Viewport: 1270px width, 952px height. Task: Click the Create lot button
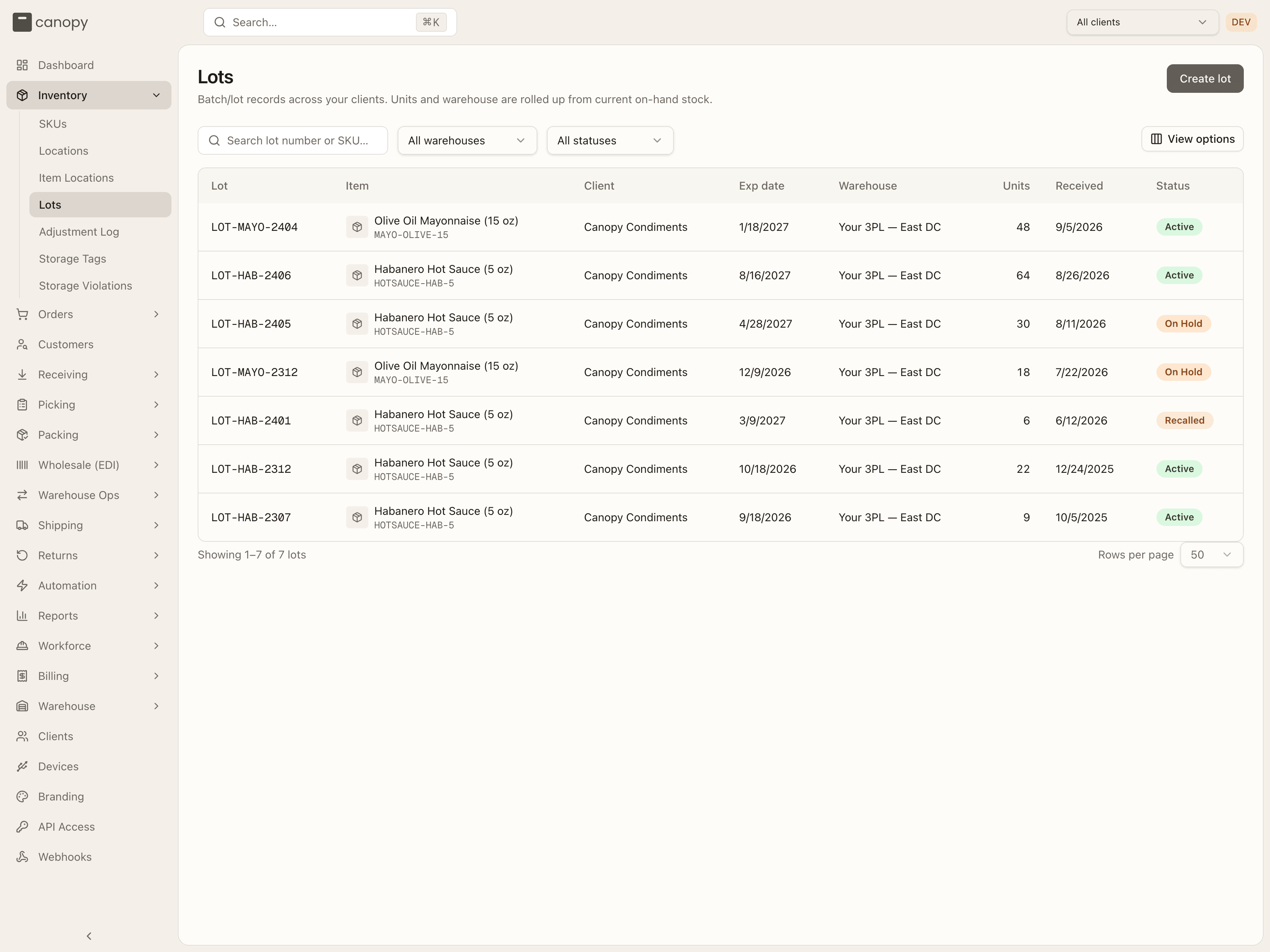pos(1205,79)
